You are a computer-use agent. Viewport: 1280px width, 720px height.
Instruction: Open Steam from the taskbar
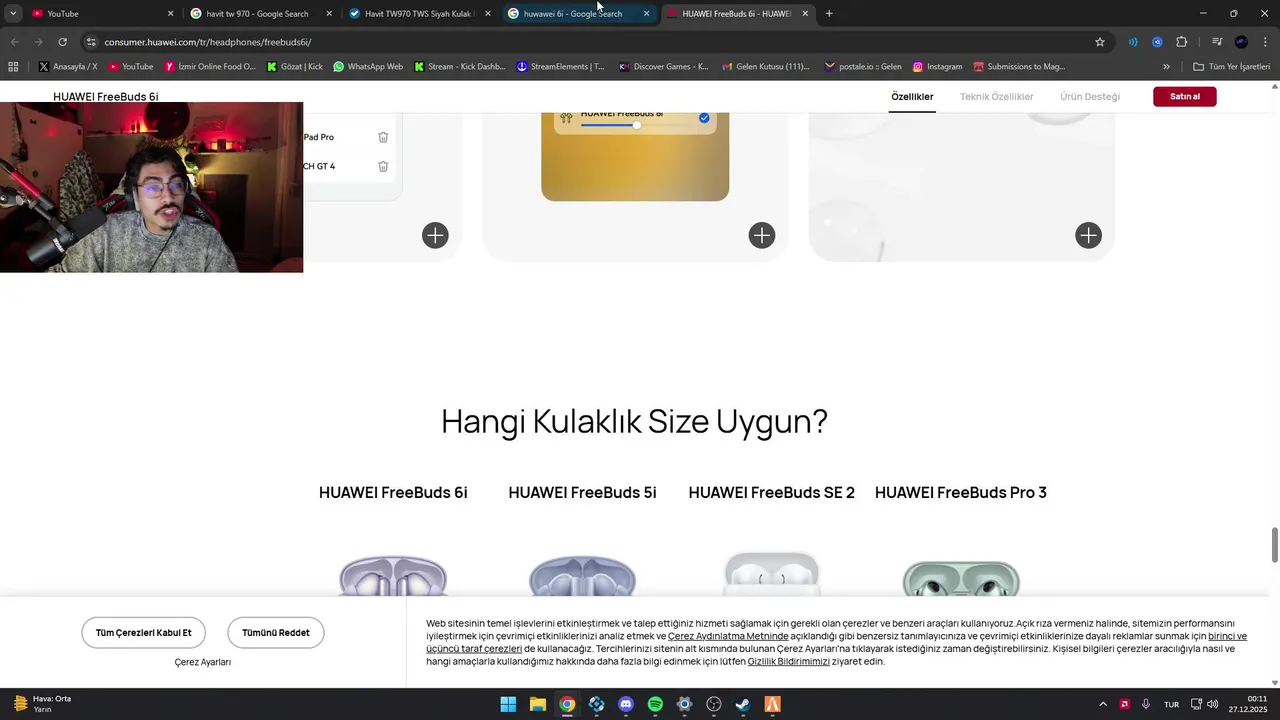point(743,704)
